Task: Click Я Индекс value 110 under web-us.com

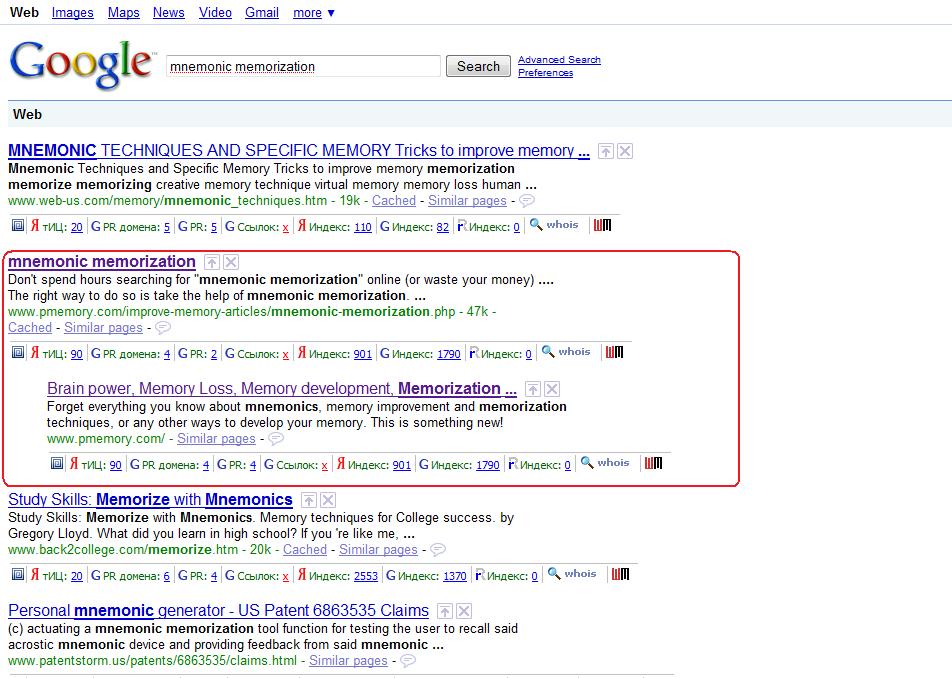Action: point(362,228)
